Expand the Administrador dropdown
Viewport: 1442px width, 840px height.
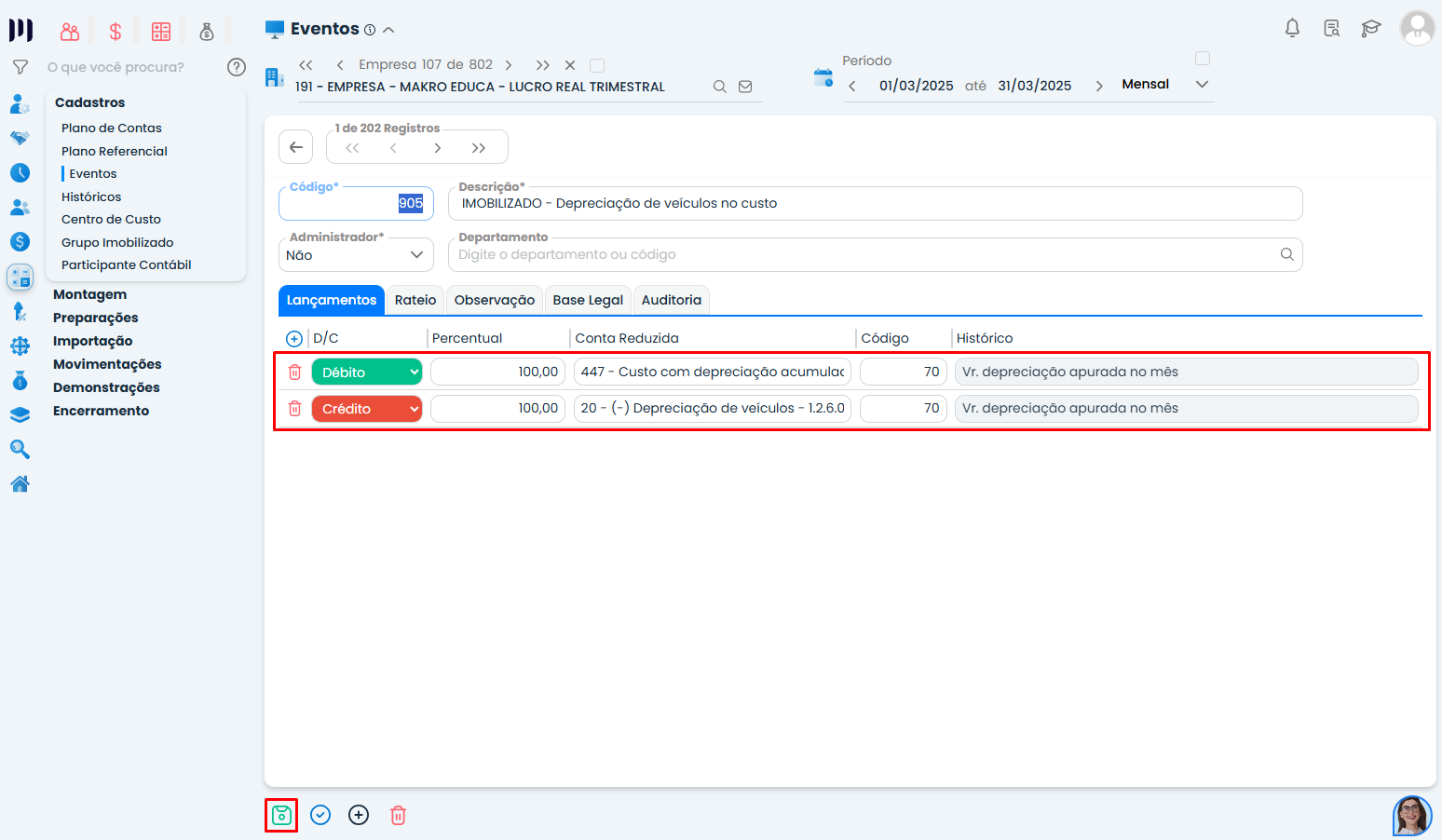[356, 255]
